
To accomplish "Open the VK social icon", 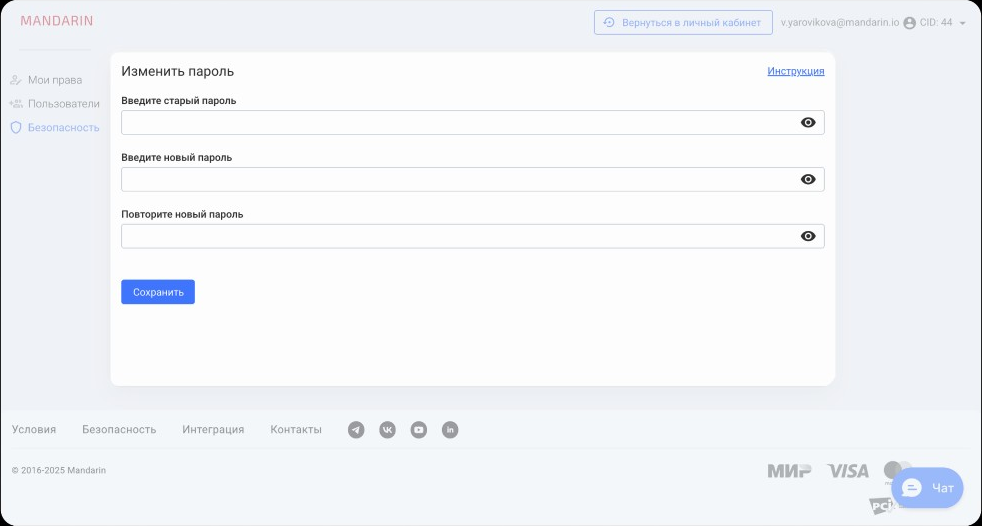I will coord(387,430).
